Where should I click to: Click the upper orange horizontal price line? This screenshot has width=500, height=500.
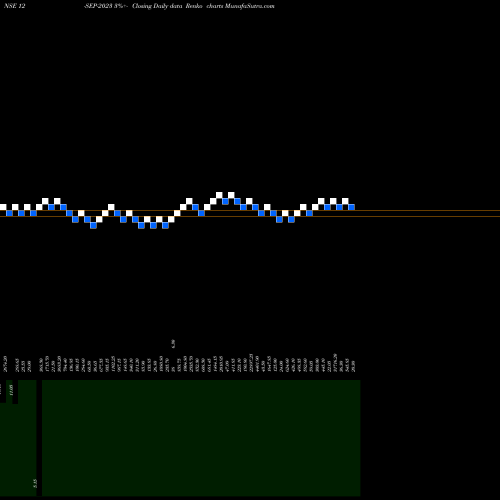pos(250,211)
